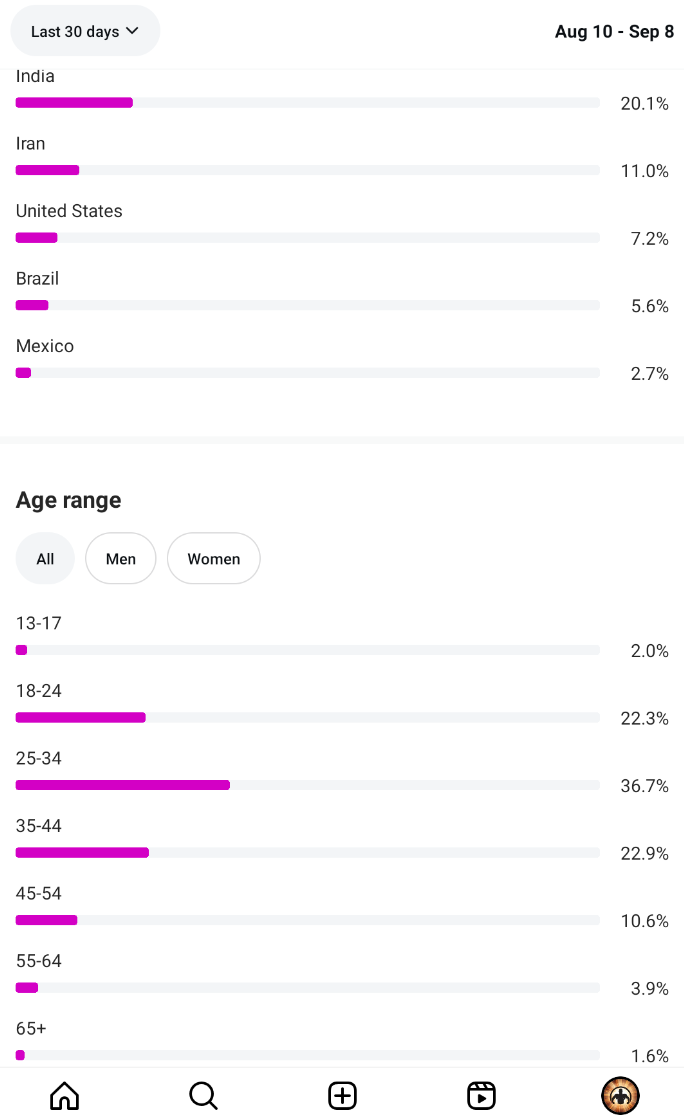The width and height of the screenshot is (684, 1115).
Task: Click the United States country label
Action: point(69,211)
